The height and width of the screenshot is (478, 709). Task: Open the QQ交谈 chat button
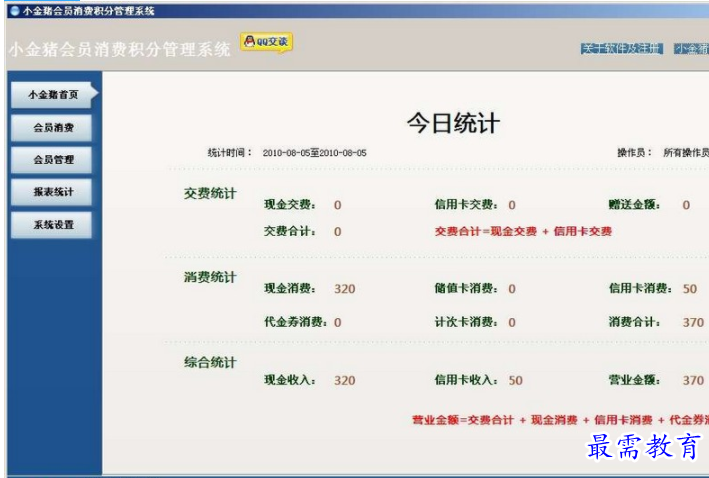(267, 43)
